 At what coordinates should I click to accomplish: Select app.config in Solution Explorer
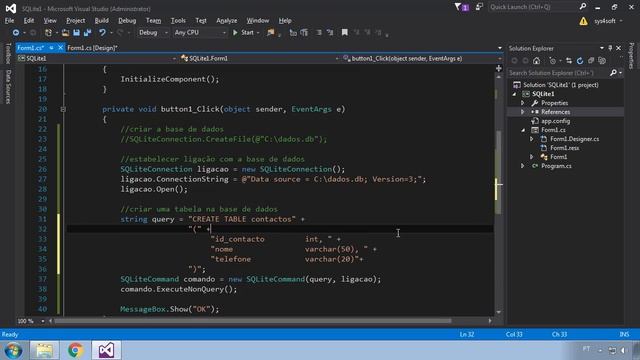(556, 121)
